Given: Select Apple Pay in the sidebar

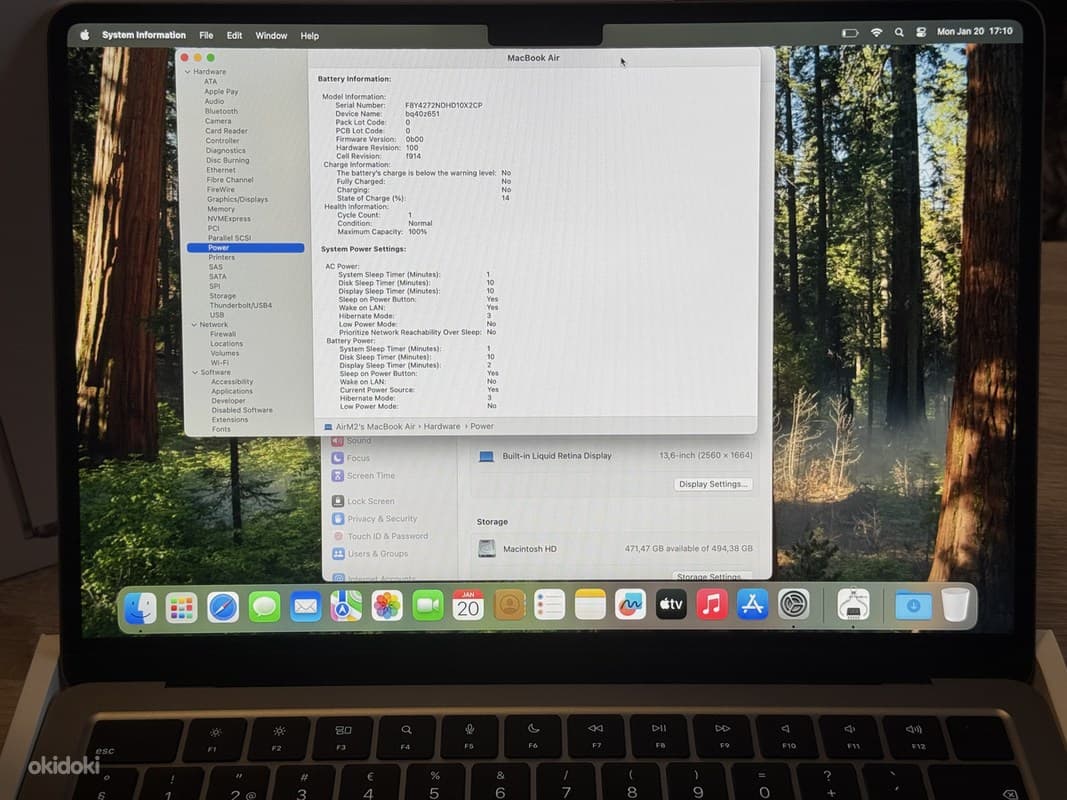Looking at the screenshot, I should 221,91.
